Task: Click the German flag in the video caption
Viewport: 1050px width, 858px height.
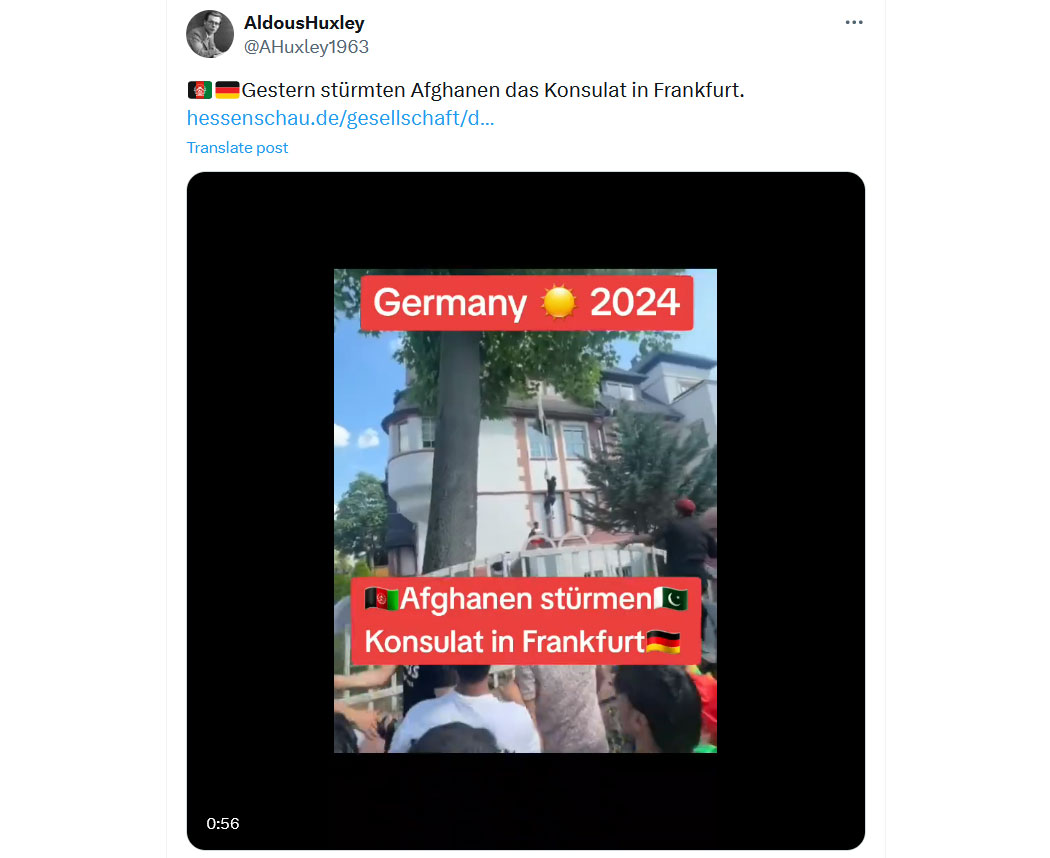Action: click(x=664, y=642)
